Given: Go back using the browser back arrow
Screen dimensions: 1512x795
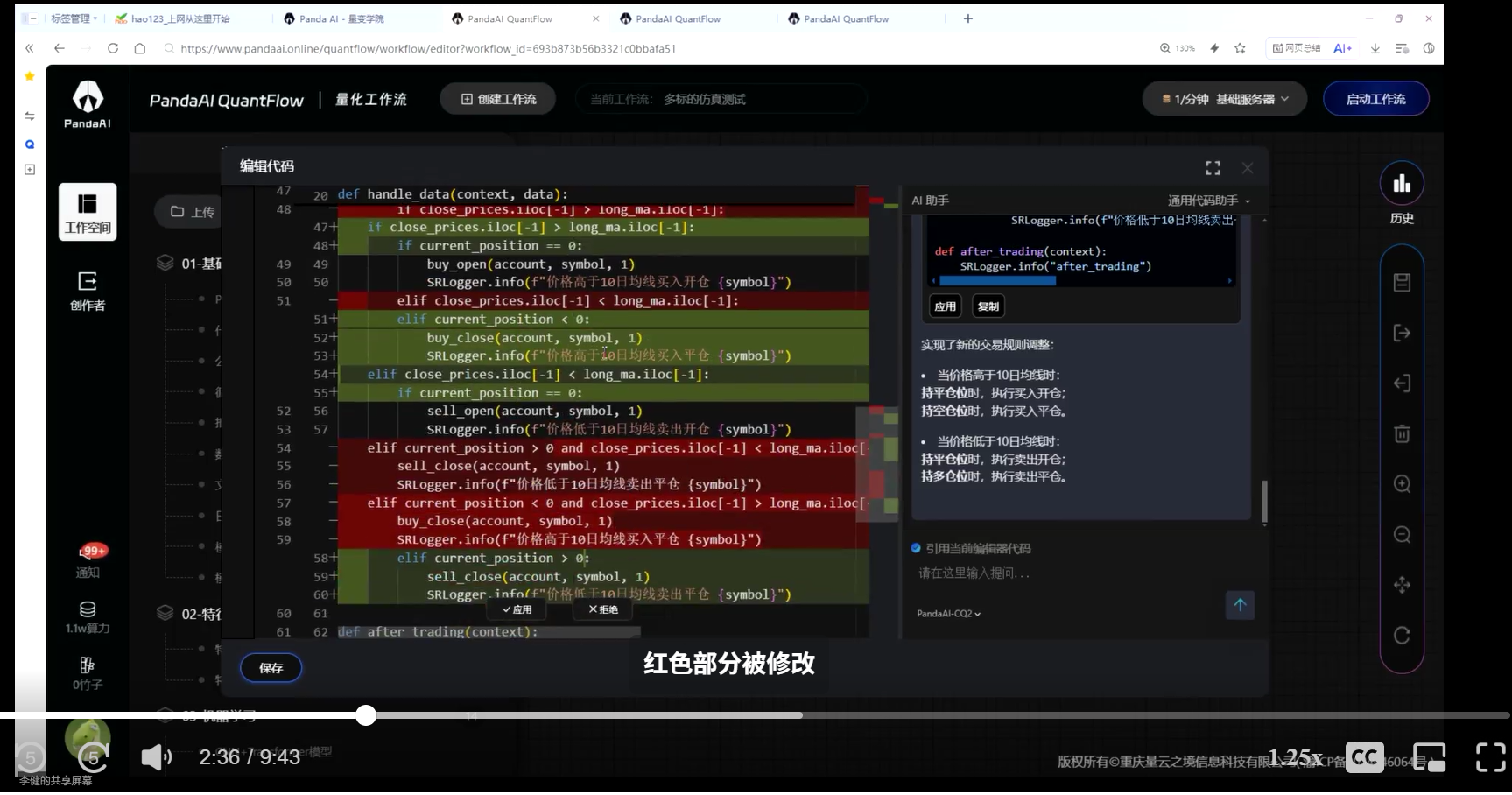Looking at the screenshot, I should (59, 48).
